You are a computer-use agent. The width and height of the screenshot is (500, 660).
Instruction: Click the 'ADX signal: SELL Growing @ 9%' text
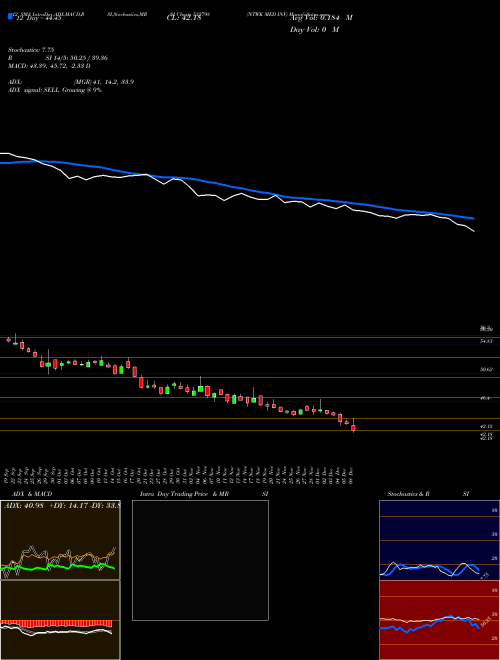coord(55,90)
